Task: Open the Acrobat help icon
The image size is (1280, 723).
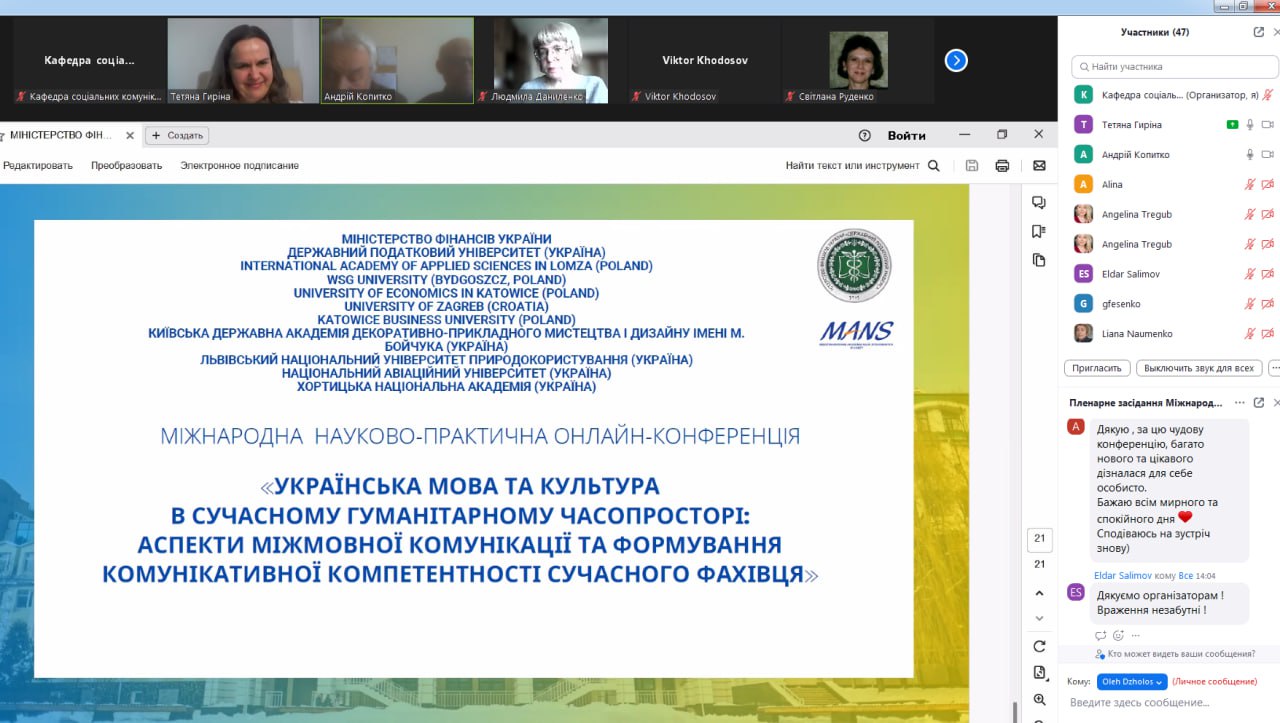Action: pyautogui.click(x=865, y=135)
